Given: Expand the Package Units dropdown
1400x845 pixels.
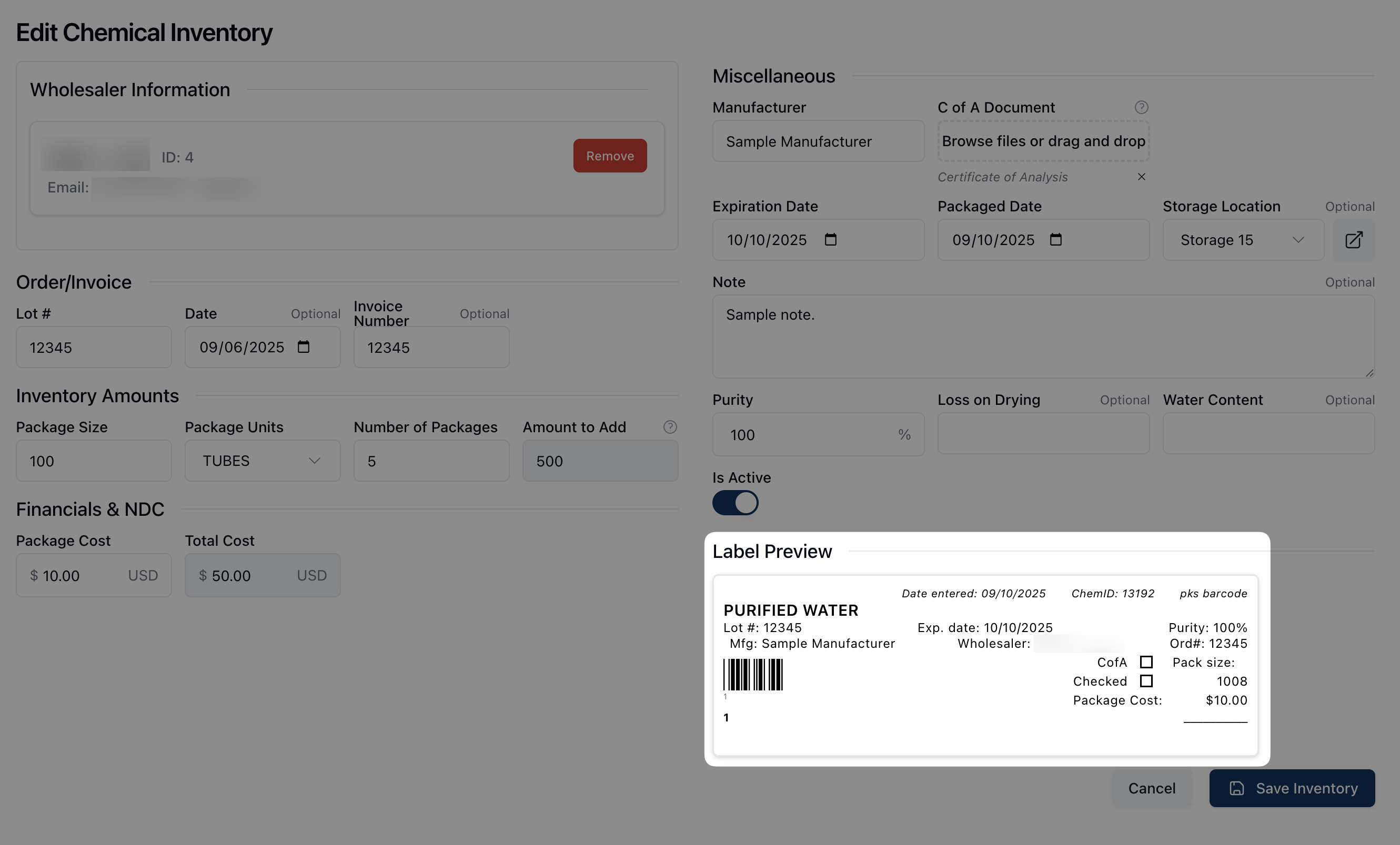Looking at the screenshot, I should 263,461.
